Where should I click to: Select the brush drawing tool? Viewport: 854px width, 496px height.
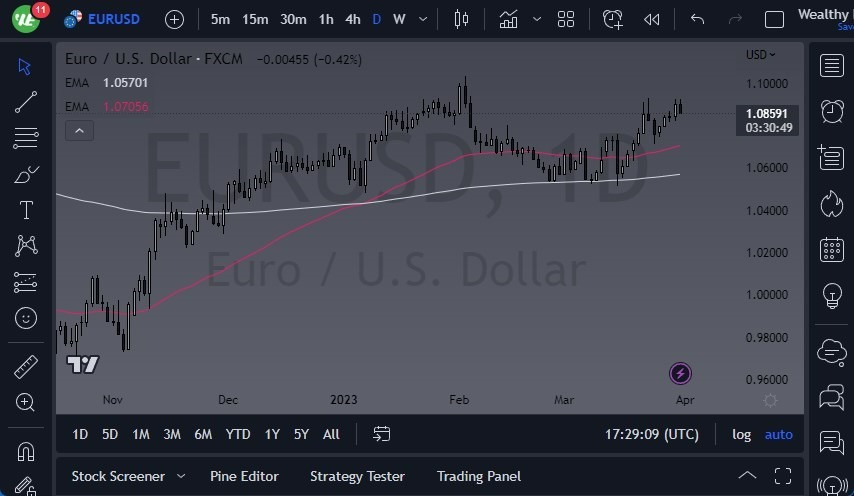click(26, 174)
